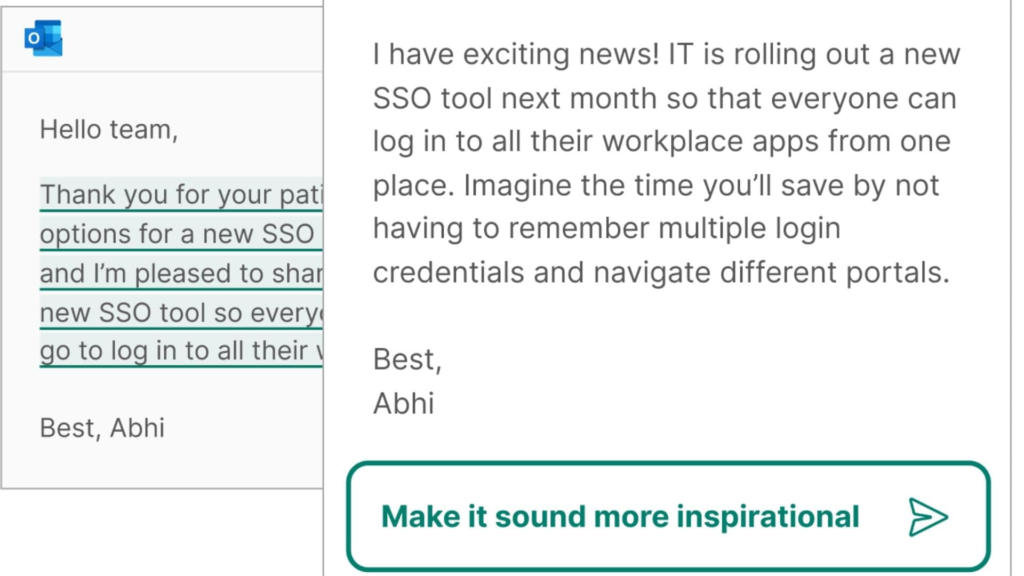Viewport: 1024px width, 576px height.
Task: Click the 'Best, Abhi' signature line
Action: (x=102, y=428)
